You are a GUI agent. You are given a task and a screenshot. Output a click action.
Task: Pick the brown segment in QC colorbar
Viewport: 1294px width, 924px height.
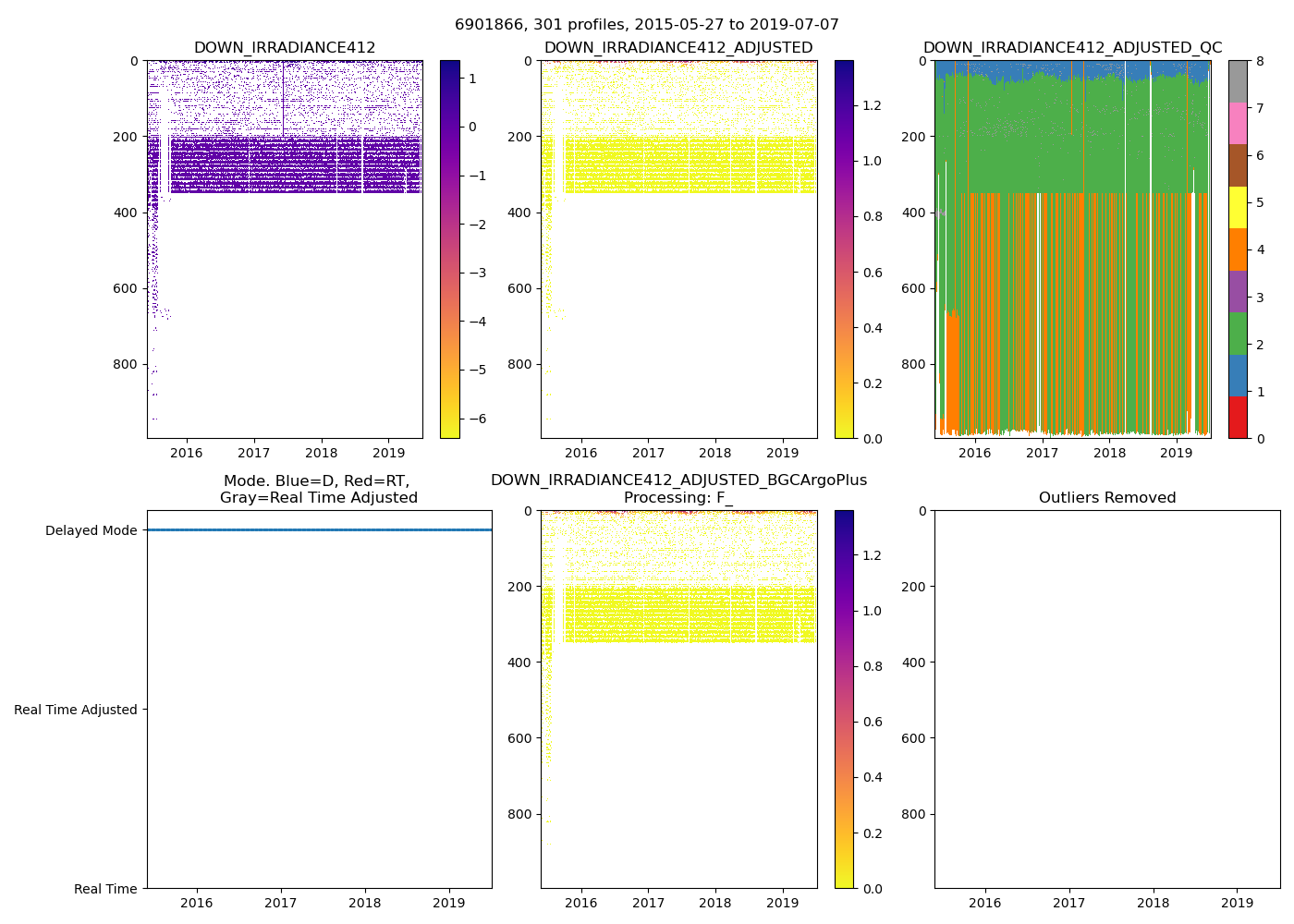pos(1238,165)
